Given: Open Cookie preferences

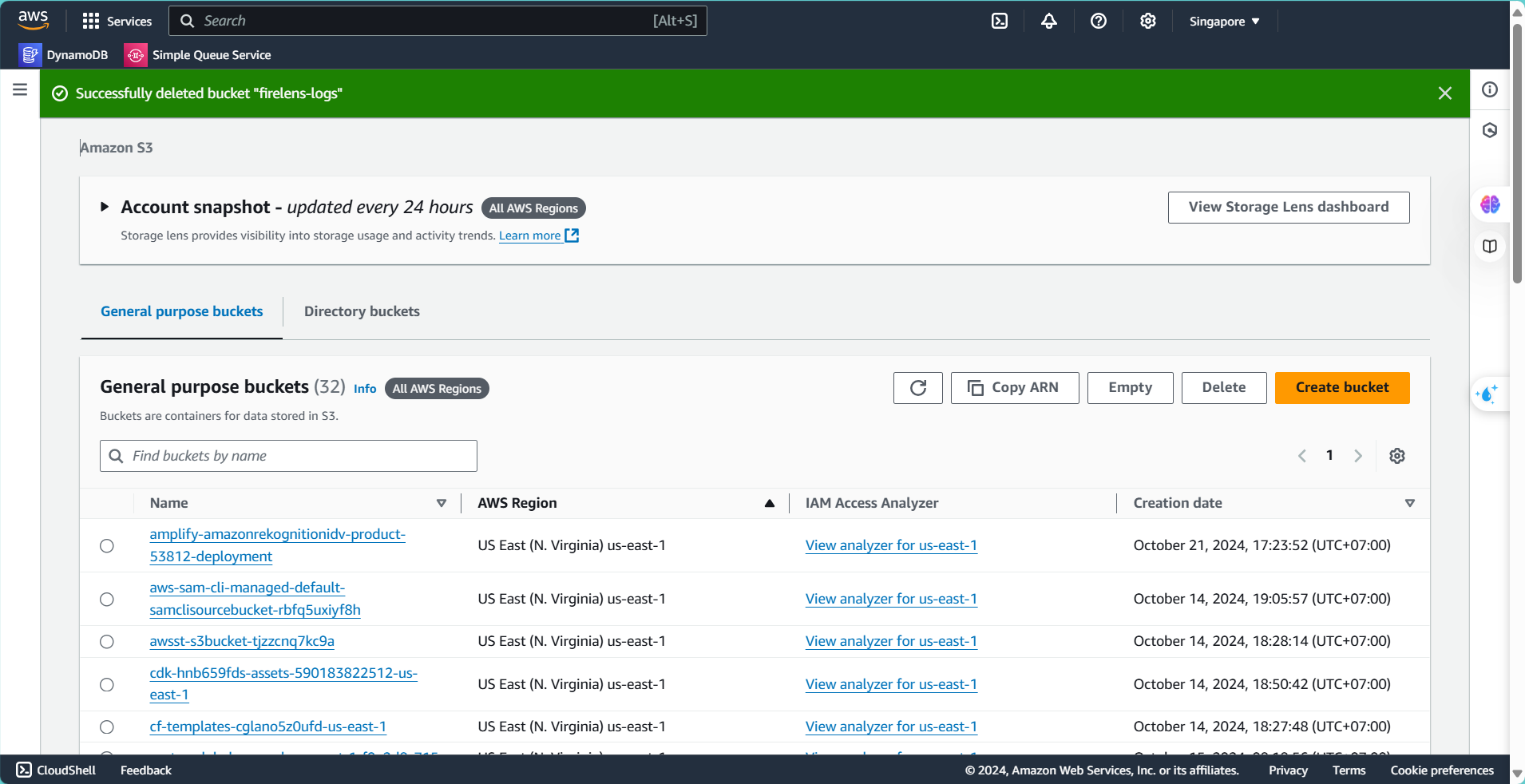Looking at the screenshot, I should click(1442, 770).
